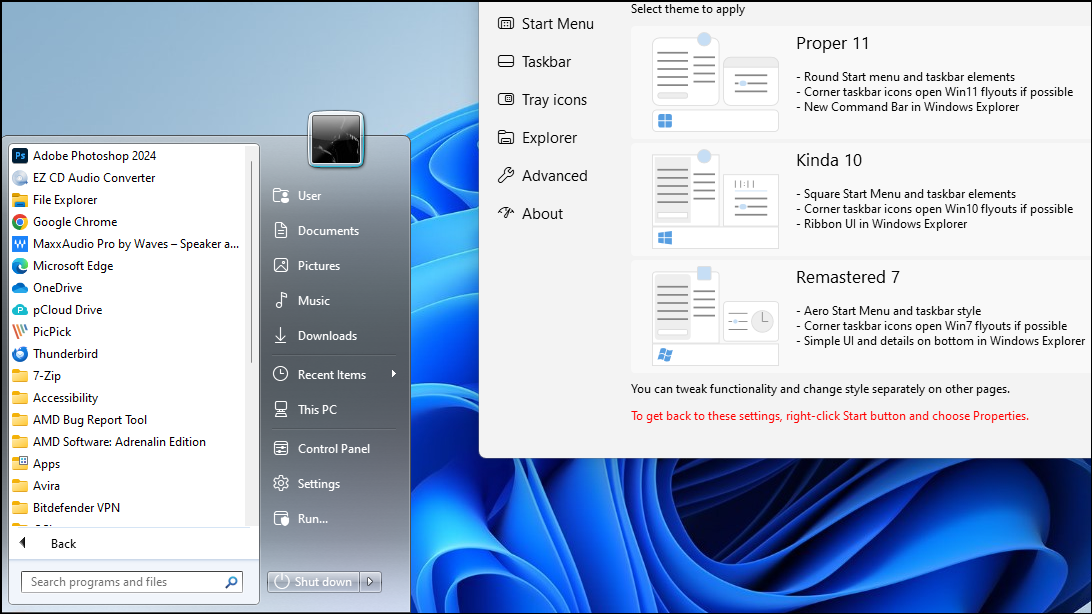Click the Pictures icon in start menu
This screenshot has width=1092, height=614.
pos(281,265)
